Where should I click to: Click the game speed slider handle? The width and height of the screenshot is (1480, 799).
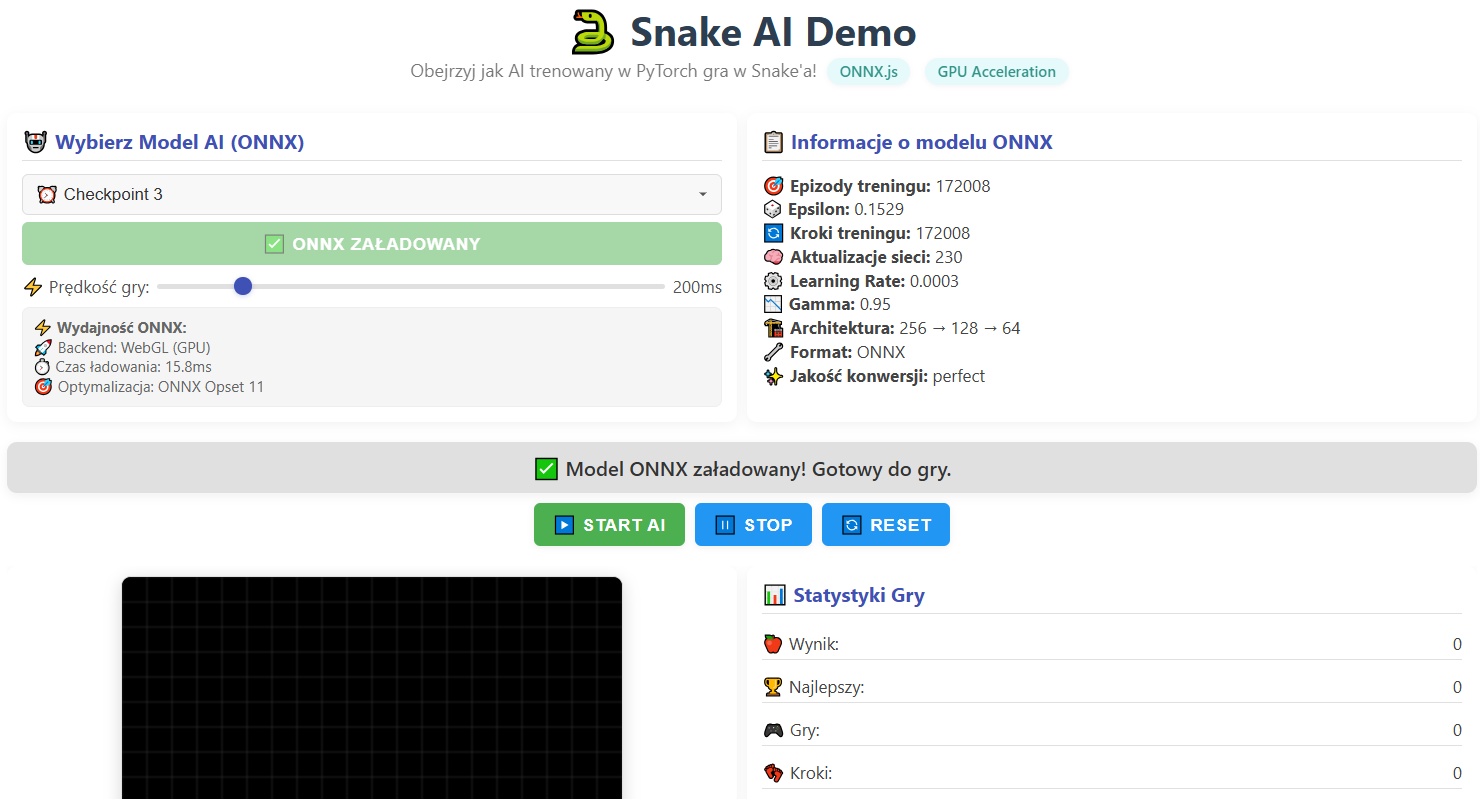(x=242, y=287)
